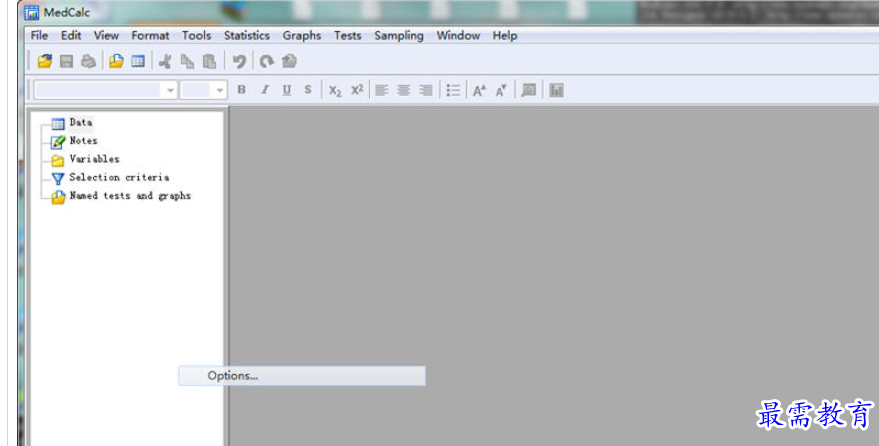
Task: Click the Open file toolbar icon
Action: [x=45, y=61]
